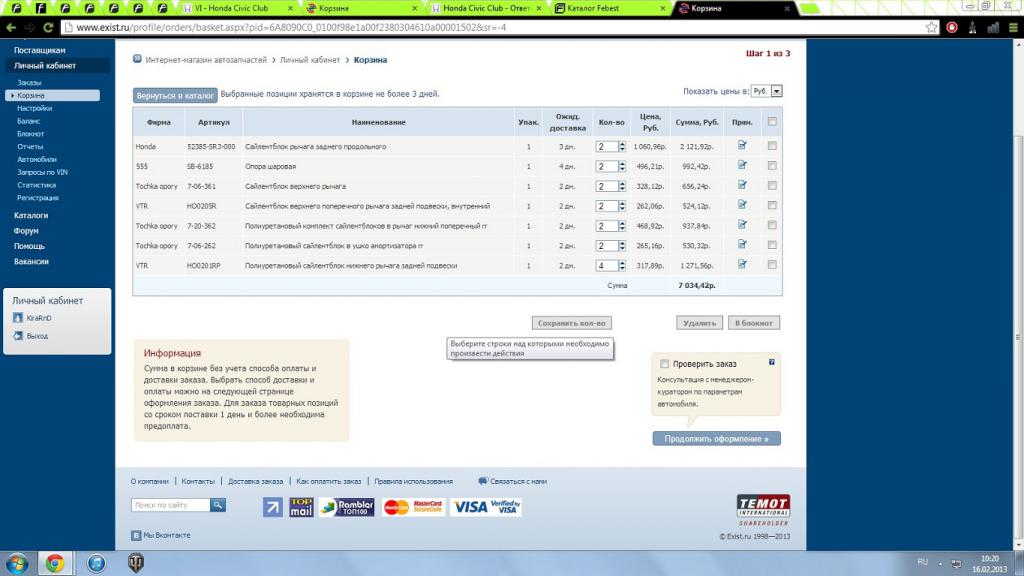Open the Руб. currency dropdown
1024x576 pixels.
[x=766, y=91]
